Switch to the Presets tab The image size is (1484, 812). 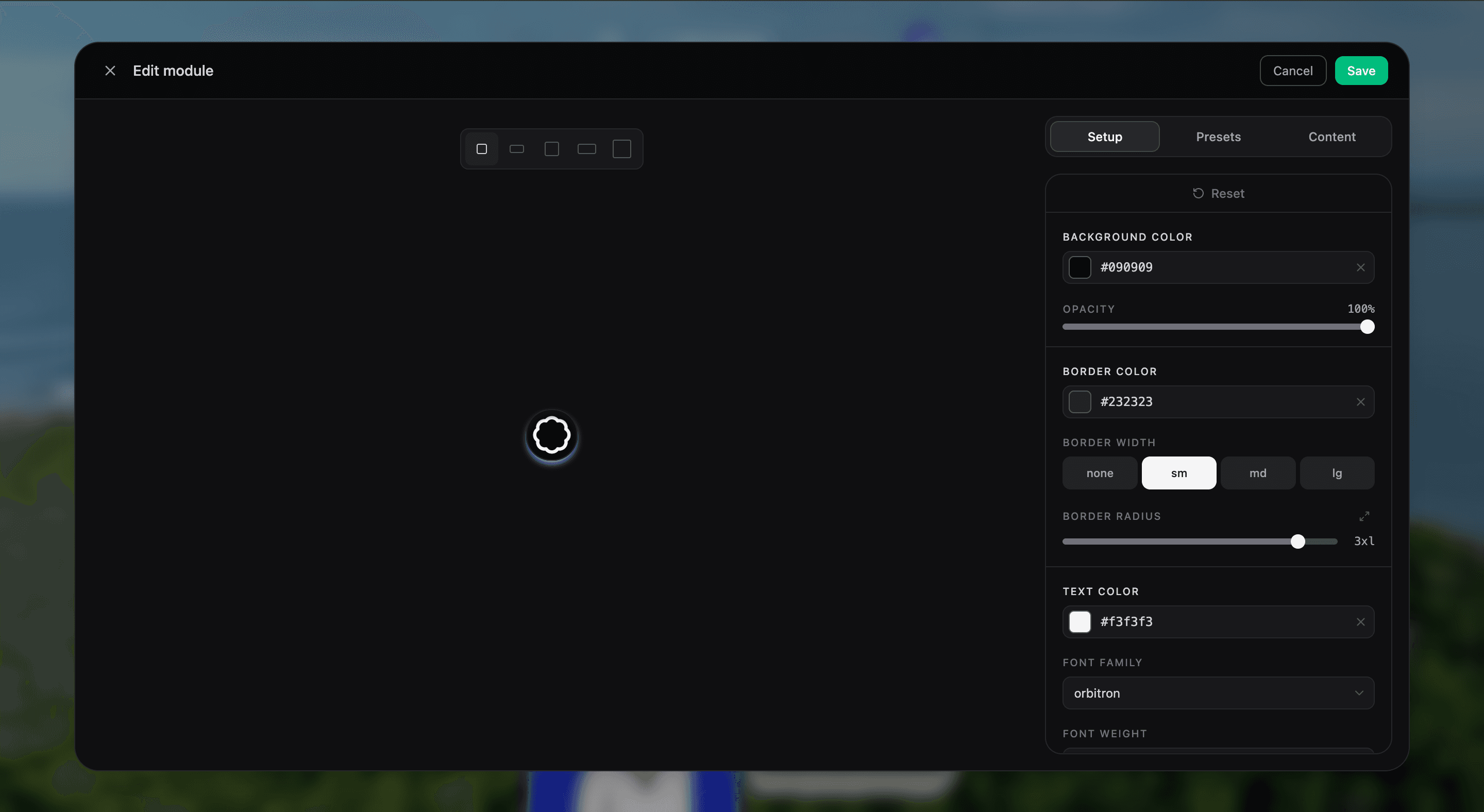point(1218,137)
